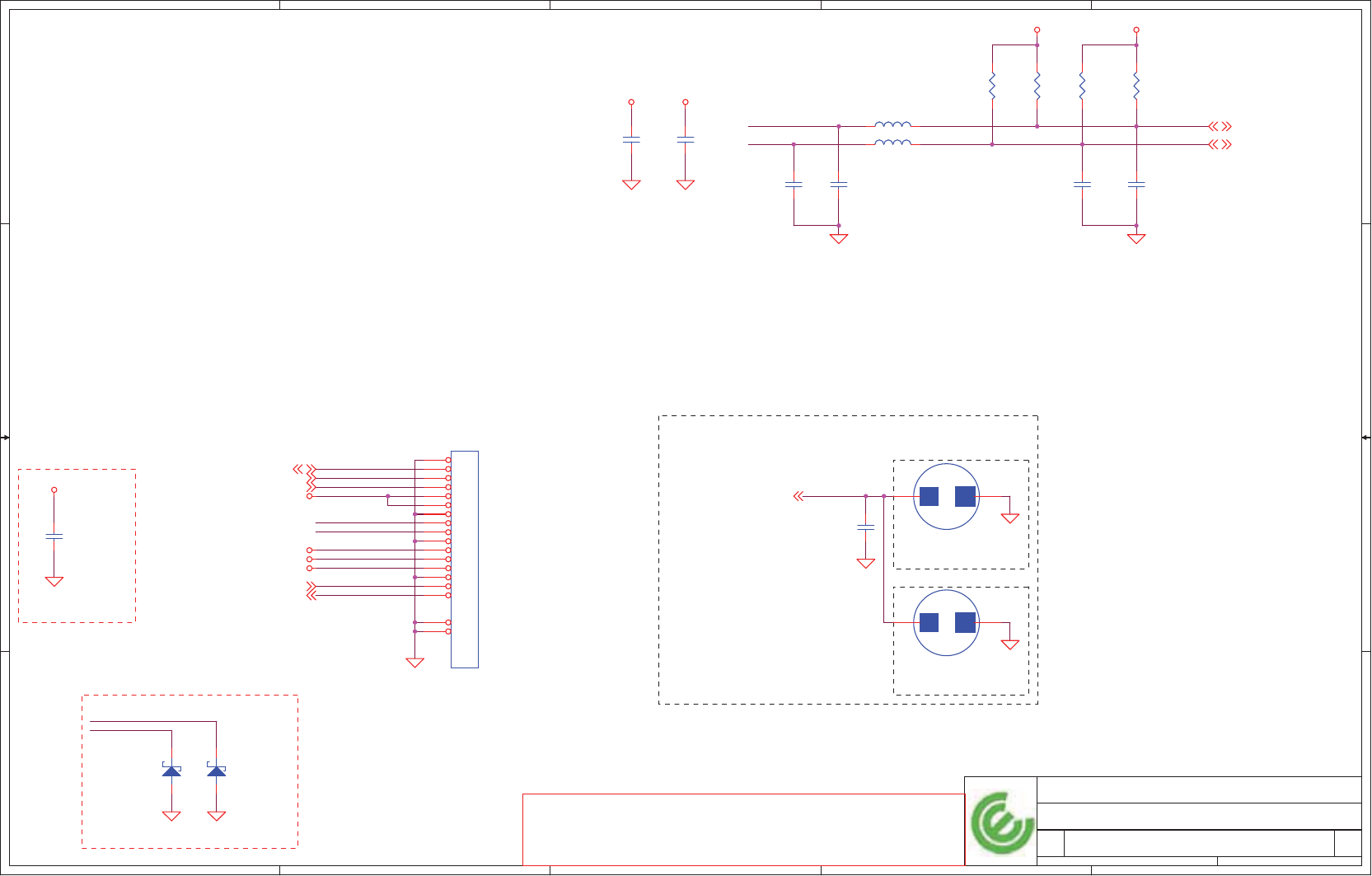Click shared ground left of the inductors

(839, 239)
